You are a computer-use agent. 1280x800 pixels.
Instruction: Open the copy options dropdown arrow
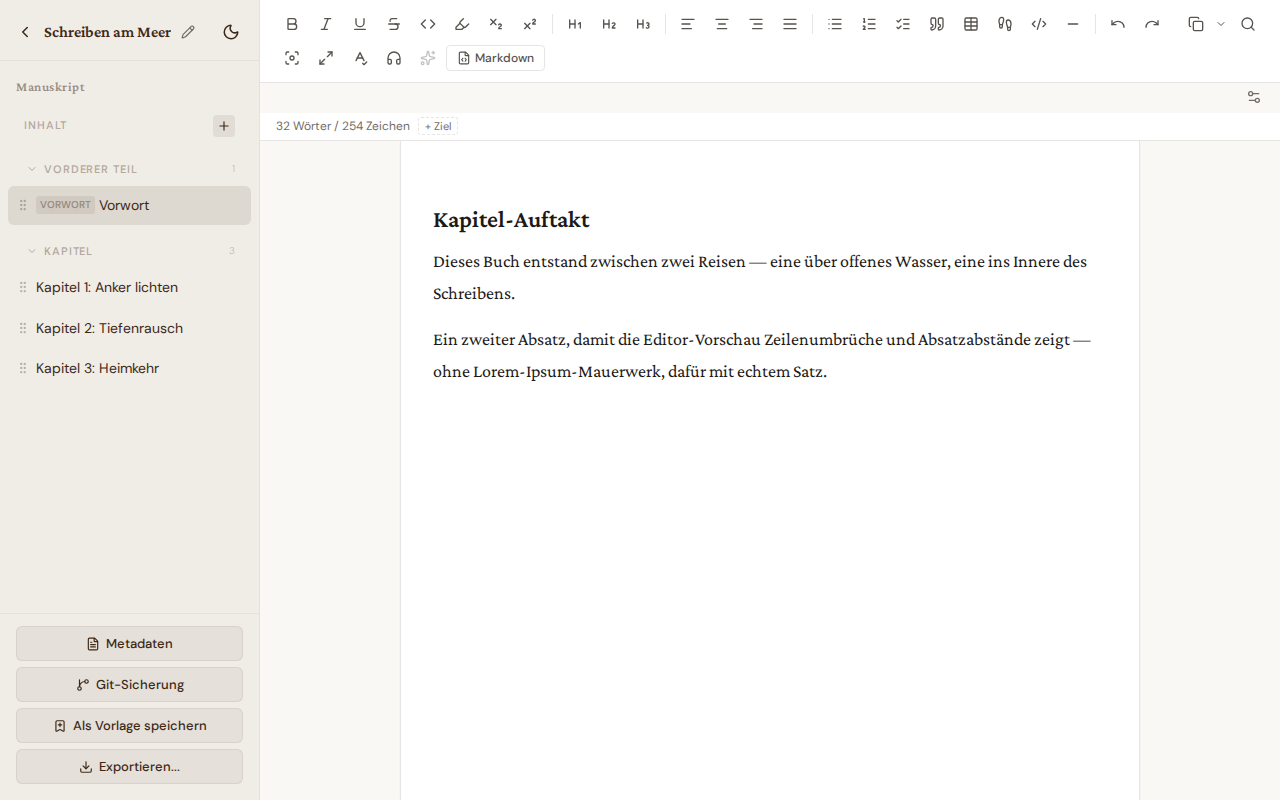[x=1221, y=24]
